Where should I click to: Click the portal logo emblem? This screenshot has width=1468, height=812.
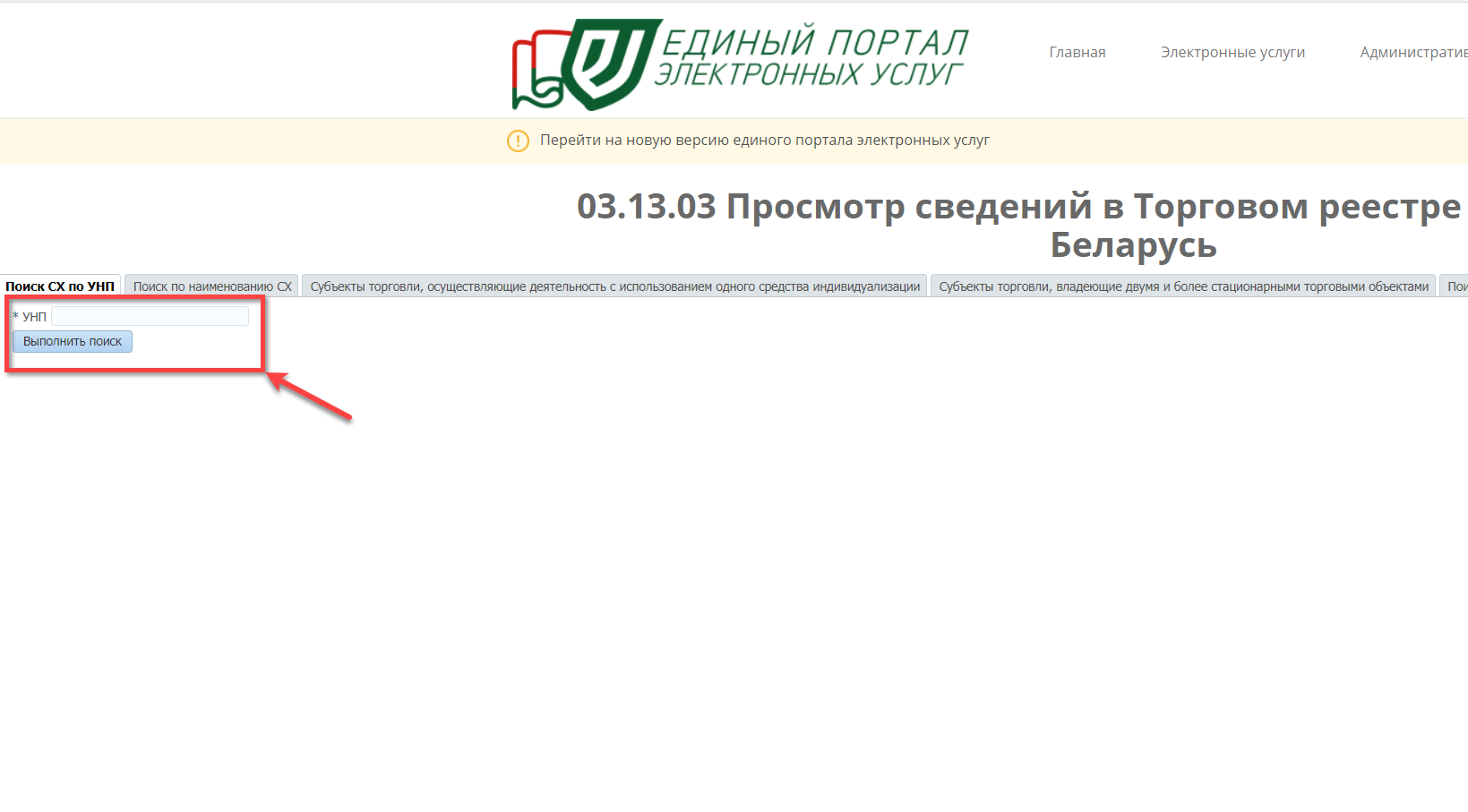587,64
